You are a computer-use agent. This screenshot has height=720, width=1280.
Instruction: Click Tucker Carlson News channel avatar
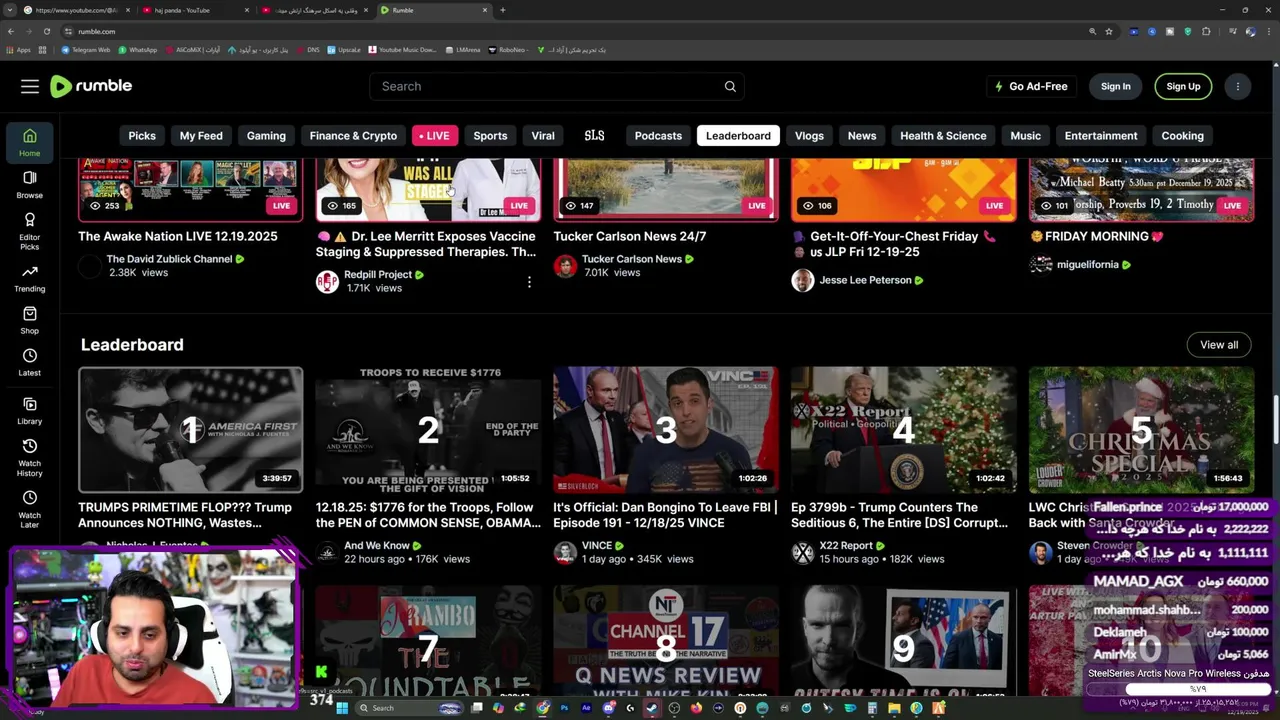pos(565,266)
